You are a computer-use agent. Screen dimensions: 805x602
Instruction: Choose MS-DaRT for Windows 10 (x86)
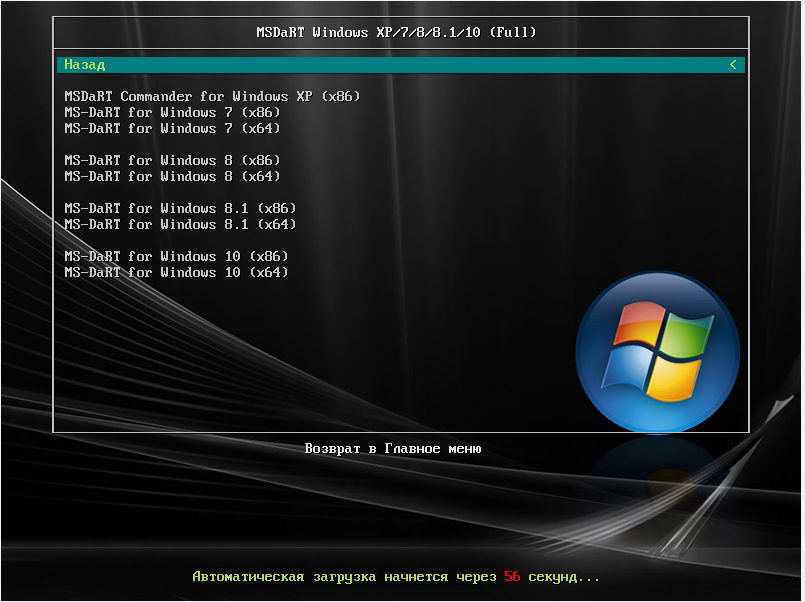coord(176,257)
